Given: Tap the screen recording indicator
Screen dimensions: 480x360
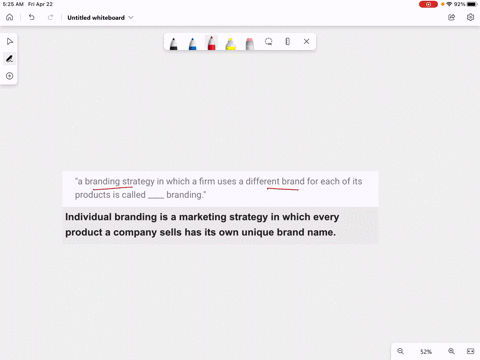Looking at the screenshot, I should [428, 4].
